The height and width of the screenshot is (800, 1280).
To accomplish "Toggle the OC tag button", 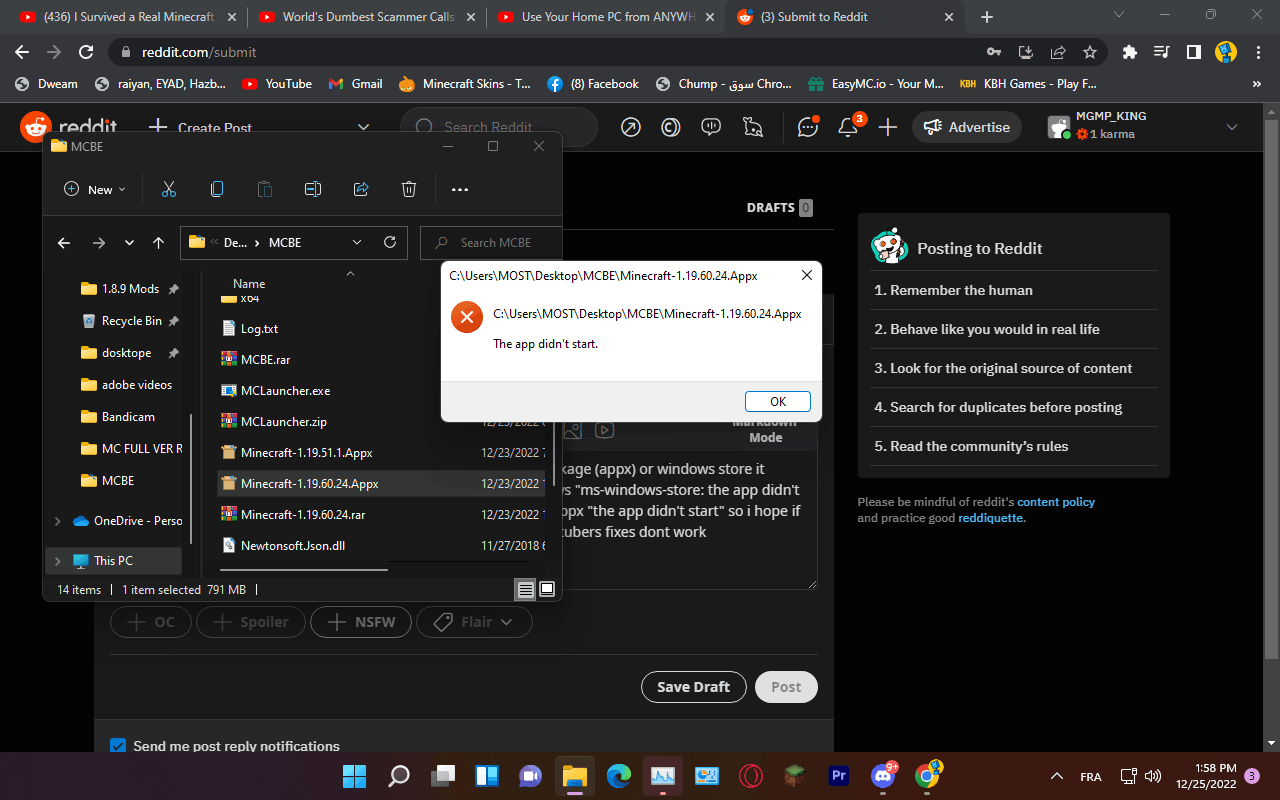I will (151, 622).
